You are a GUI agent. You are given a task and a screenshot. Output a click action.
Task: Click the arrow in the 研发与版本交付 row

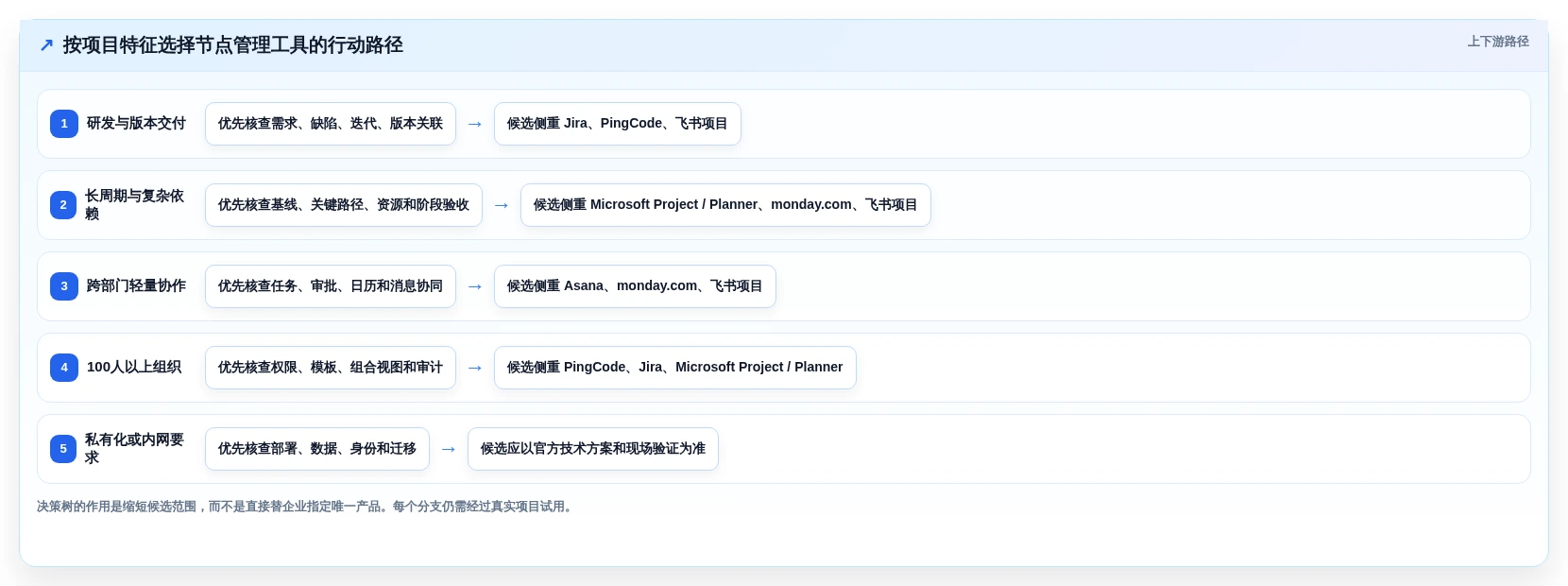point(475,124)
